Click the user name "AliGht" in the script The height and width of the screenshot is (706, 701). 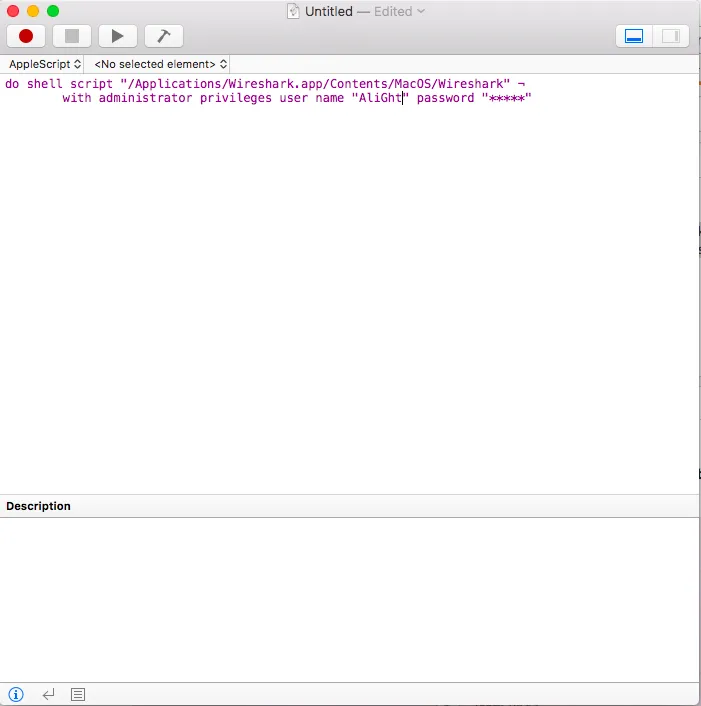coord(380,98)
